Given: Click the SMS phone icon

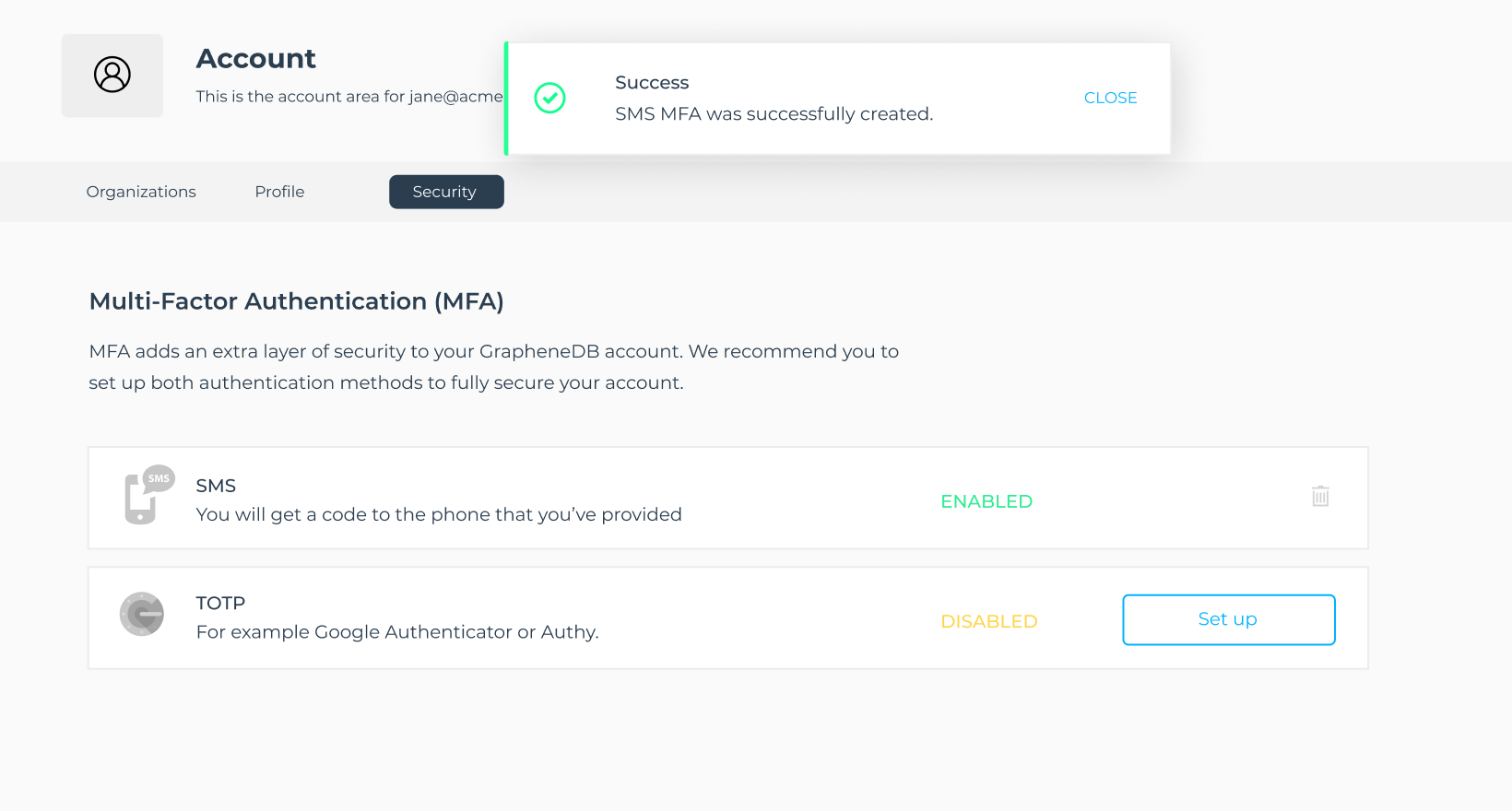Looking at the screenshot, I should click(x=148, y=495).
